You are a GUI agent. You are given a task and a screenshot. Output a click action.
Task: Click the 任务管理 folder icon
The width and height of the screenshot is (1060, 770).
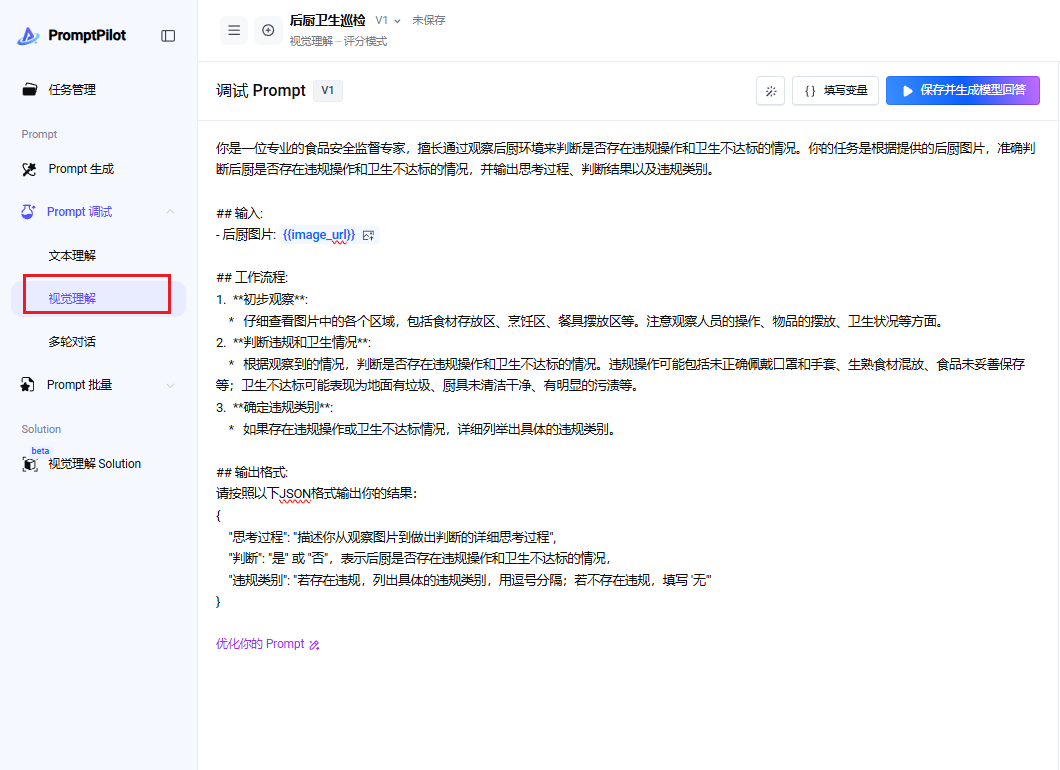click(x=29, y=89)
